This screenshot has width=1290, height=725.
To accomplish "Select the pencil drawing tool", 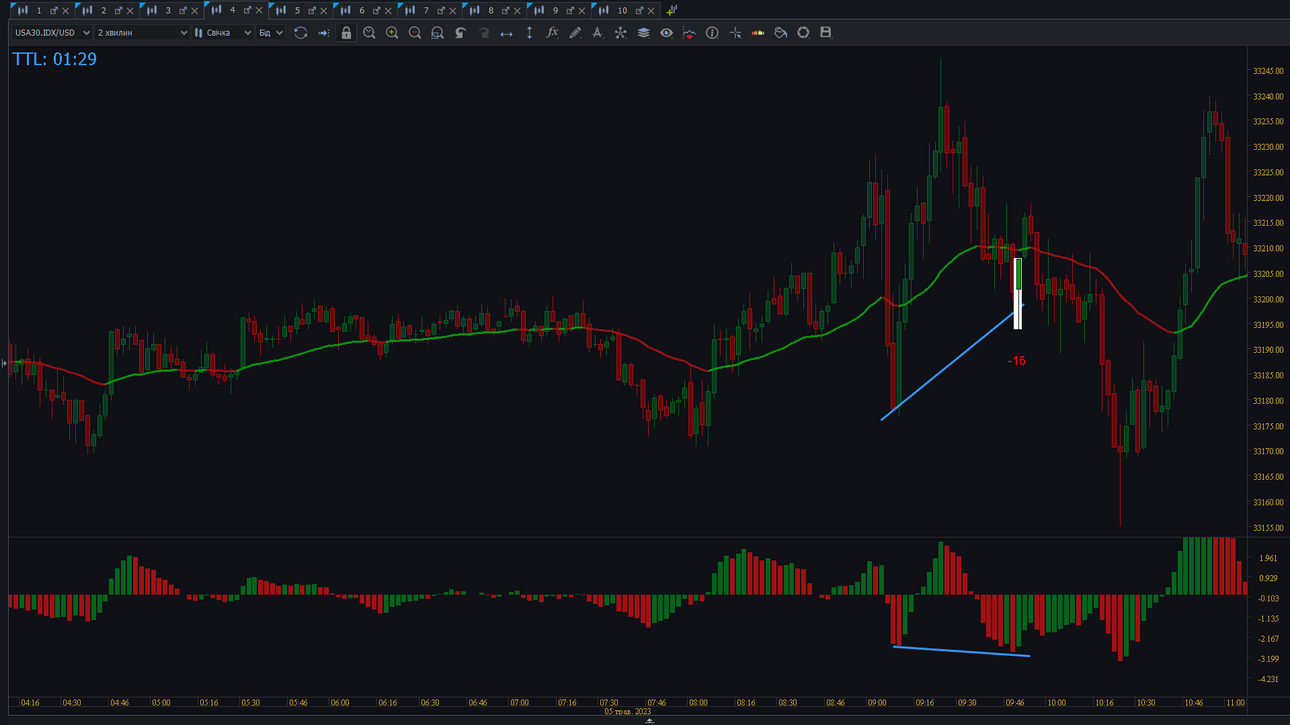I will point(575,33).
